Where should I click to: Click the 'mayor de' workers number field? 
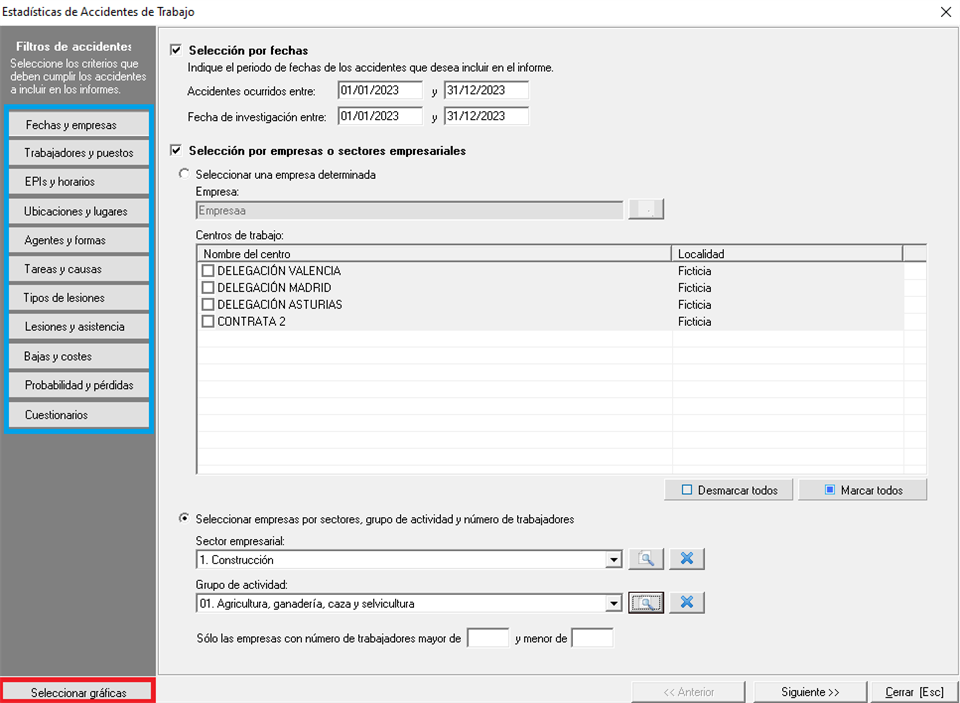pos(488,638)
